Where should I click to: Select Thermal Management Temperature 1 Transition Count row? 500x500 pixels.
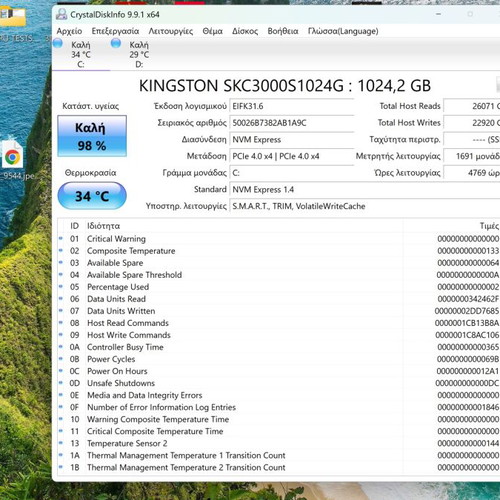(279, 455)
